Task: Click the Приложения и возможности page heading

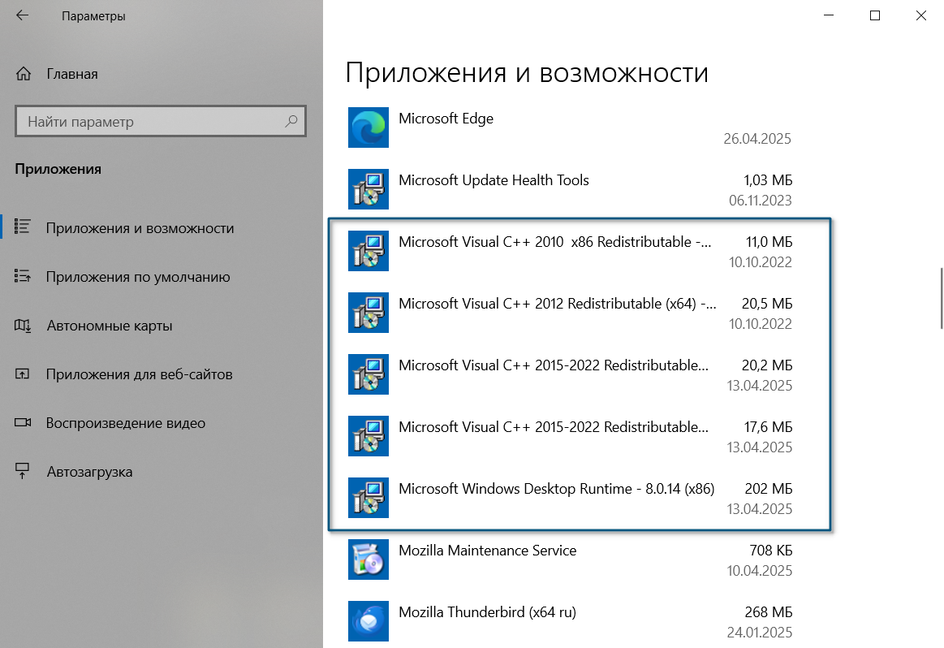Action: click(x=527, y=73)
